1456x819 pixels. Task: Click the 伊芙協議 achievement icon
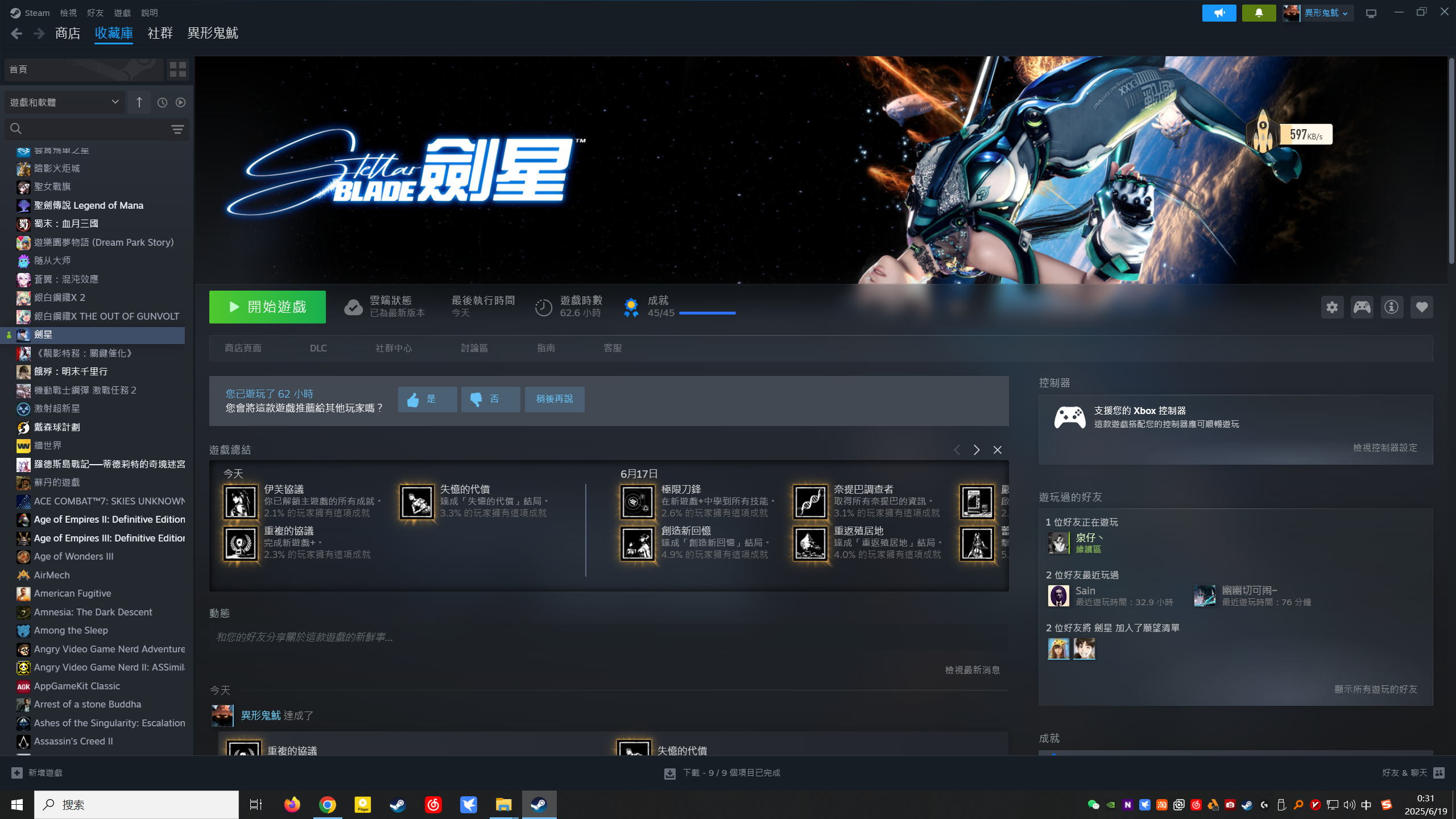point(240,502)
